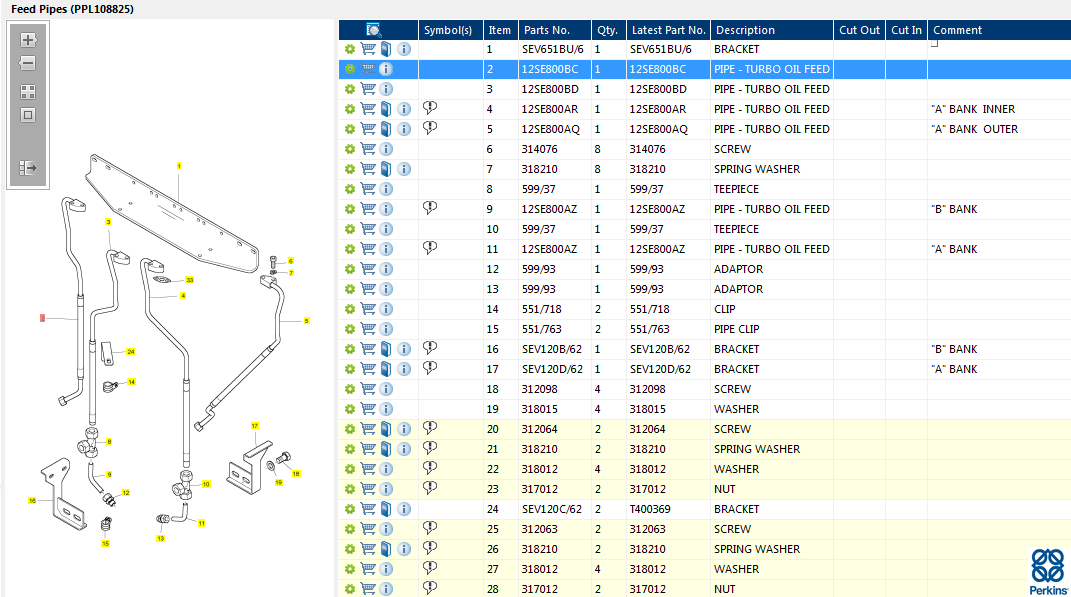Open the search icon in table header
The height and width of the screenshot is (597, 1071).
click(x=374, y=30)
